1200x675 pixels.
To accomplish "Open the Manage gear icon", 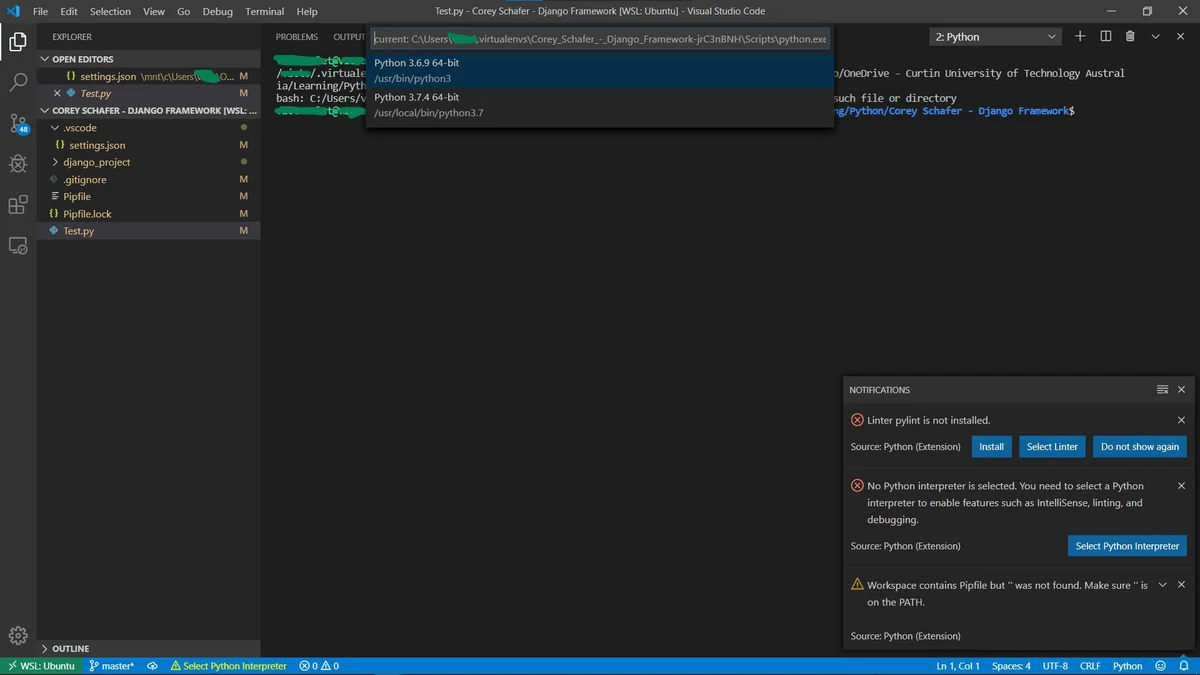I will coord(18,635).
